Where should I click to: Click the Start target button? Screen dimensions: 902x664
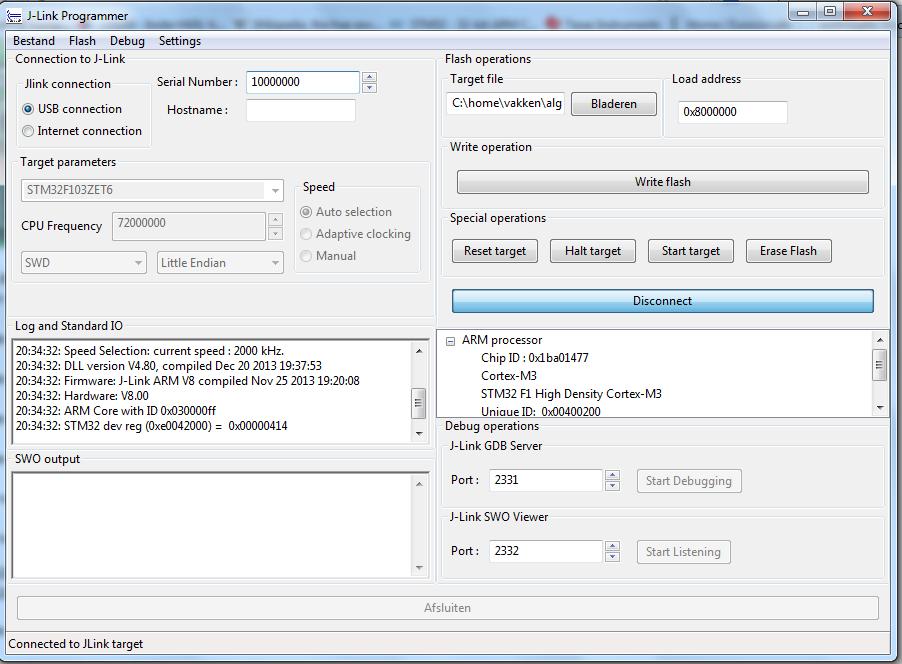click(691, 251)
